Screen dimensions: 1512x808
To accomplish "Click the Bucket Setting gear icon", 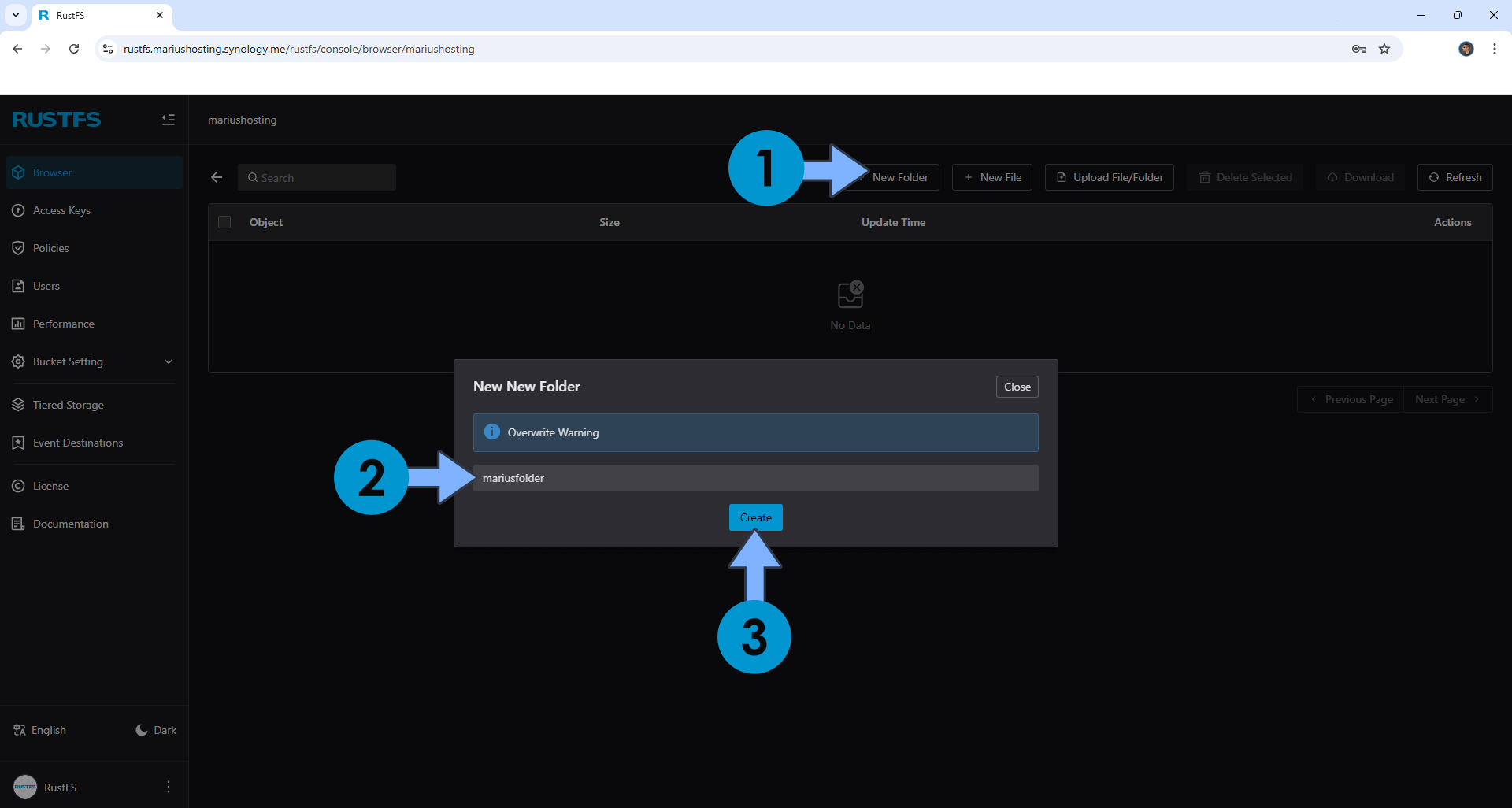I will [x=18, y=361].
